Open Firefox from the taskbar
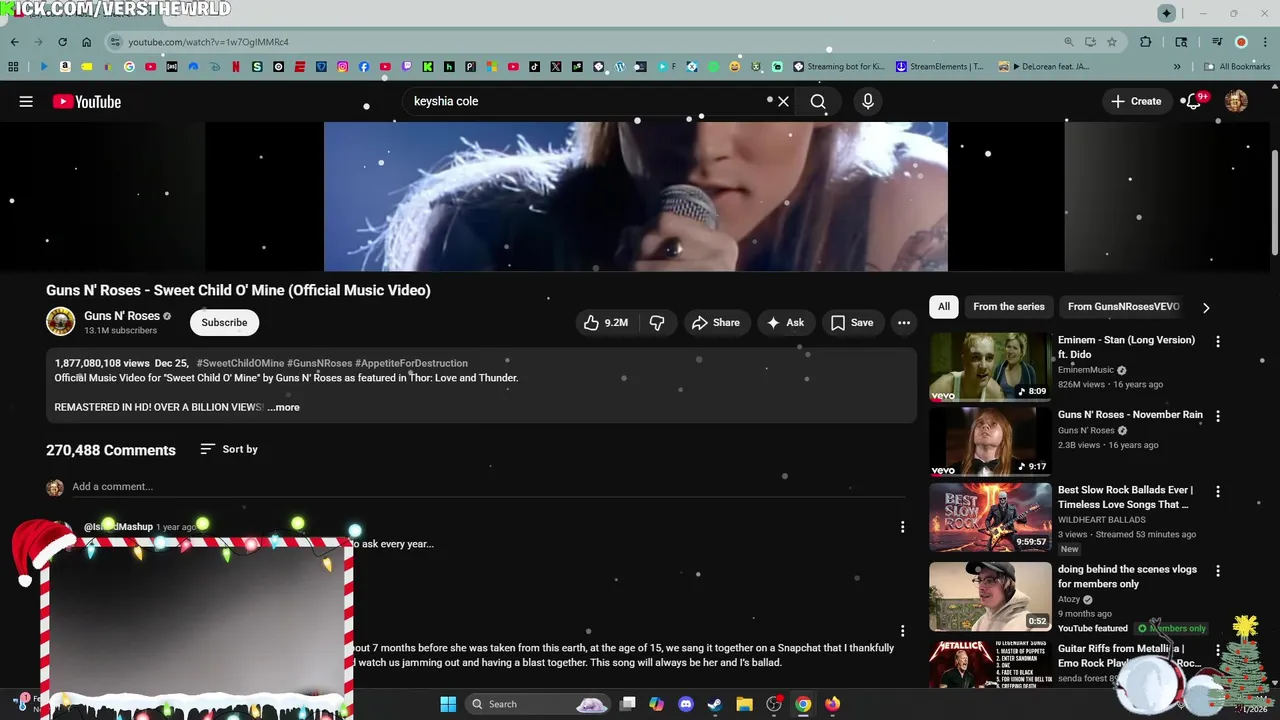Screen dimensions: 1280x720 coord(832,704)
